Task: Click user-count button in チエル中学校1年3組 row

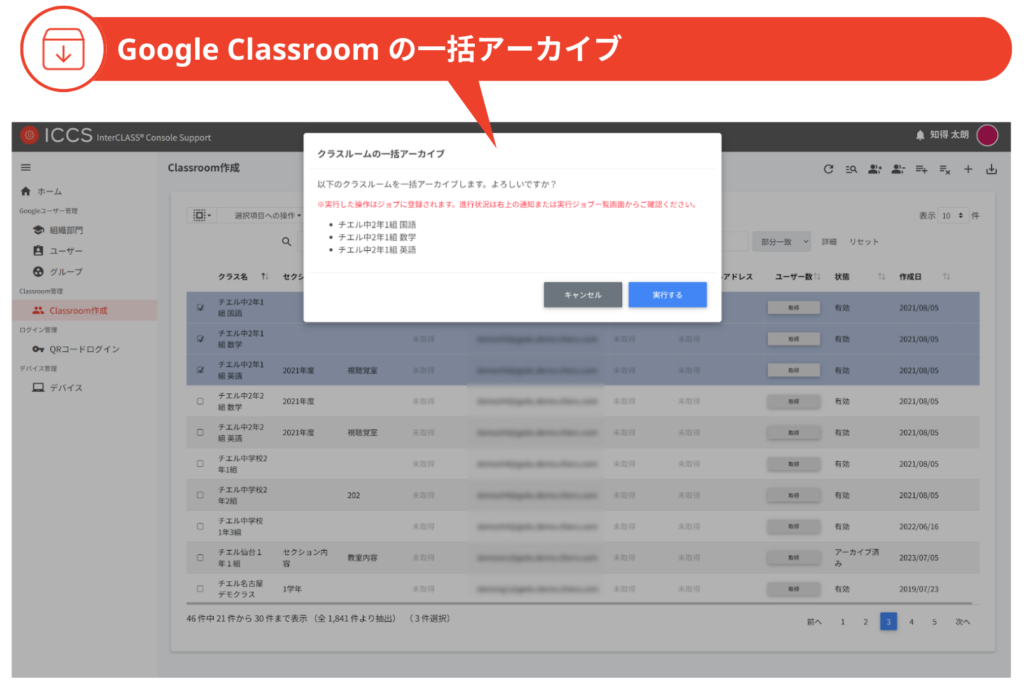Action: tap(793, 526)
